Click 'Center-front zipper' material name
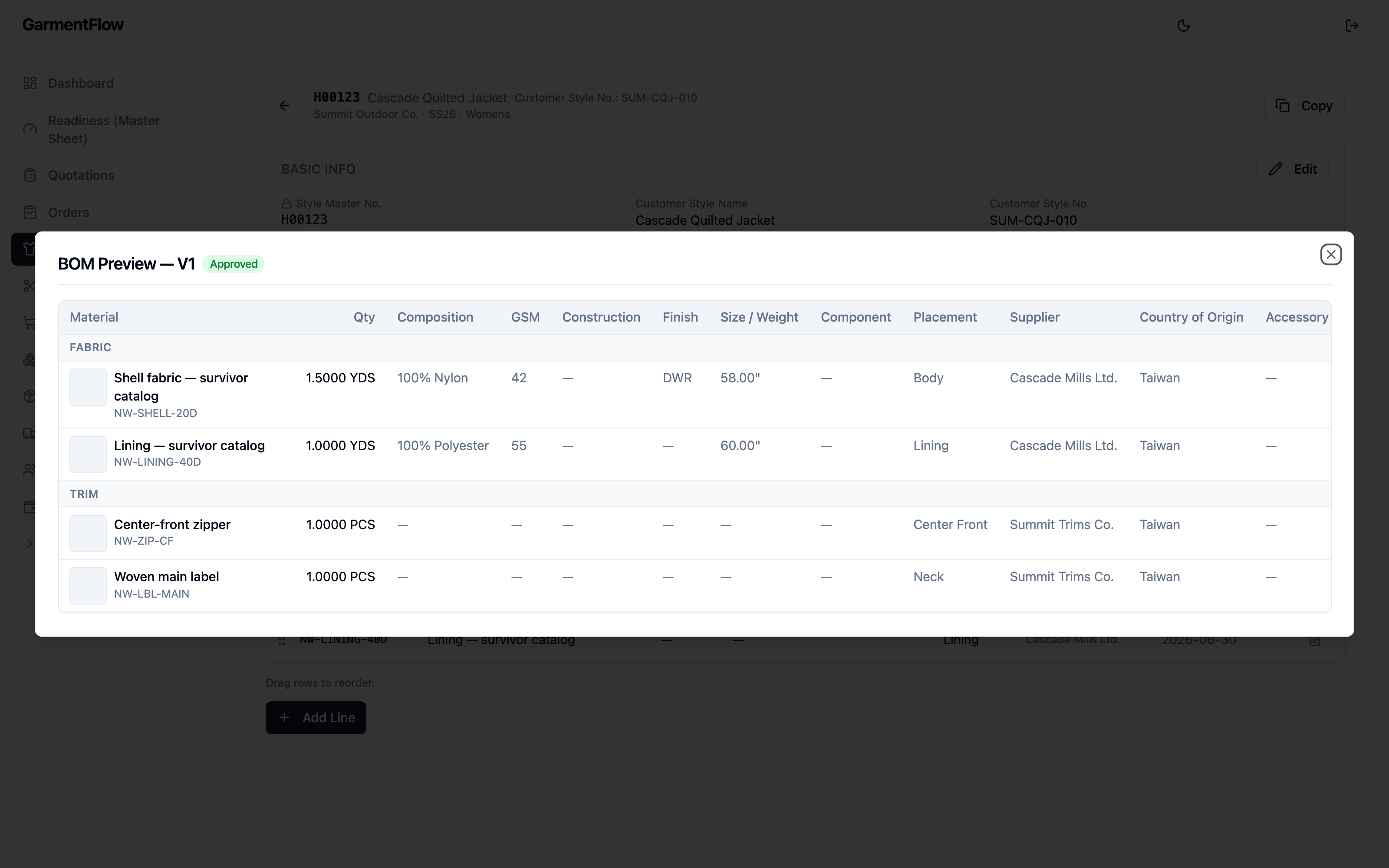1389x868 pixels. point(172,525)
